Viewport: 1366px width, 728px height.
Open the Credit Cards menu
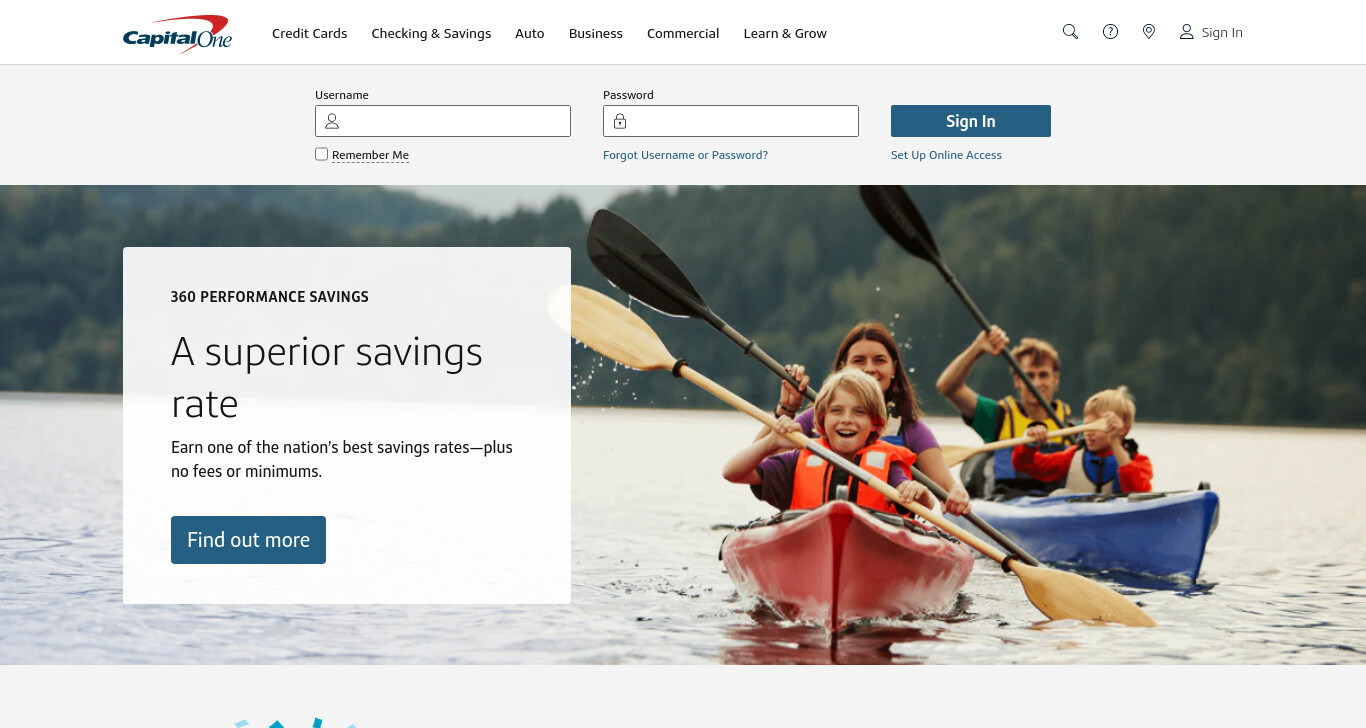click(x=310, y=33)
